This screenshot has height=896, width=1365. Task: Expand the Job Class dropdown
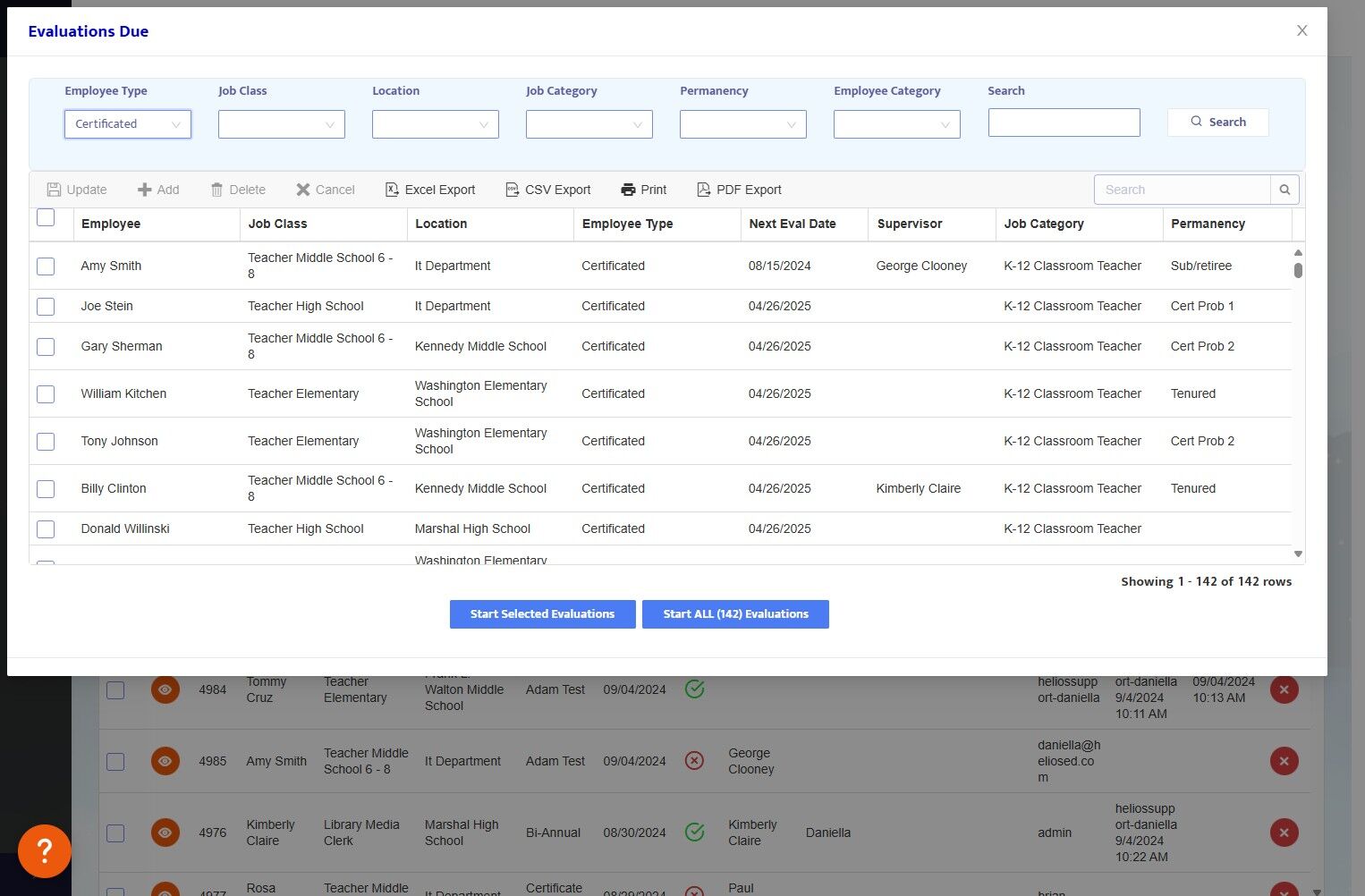(x=282, y=124)
